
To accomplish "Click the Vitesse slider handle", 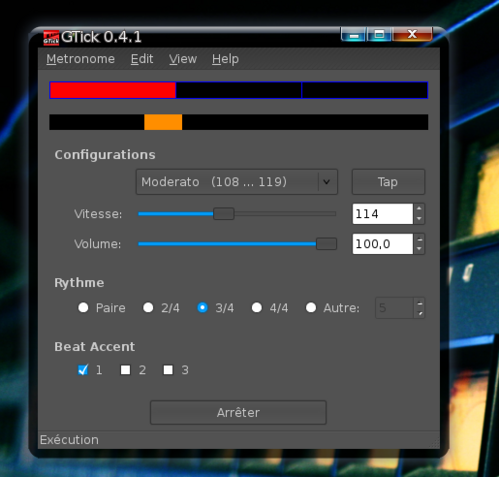I will pos(224,214).
